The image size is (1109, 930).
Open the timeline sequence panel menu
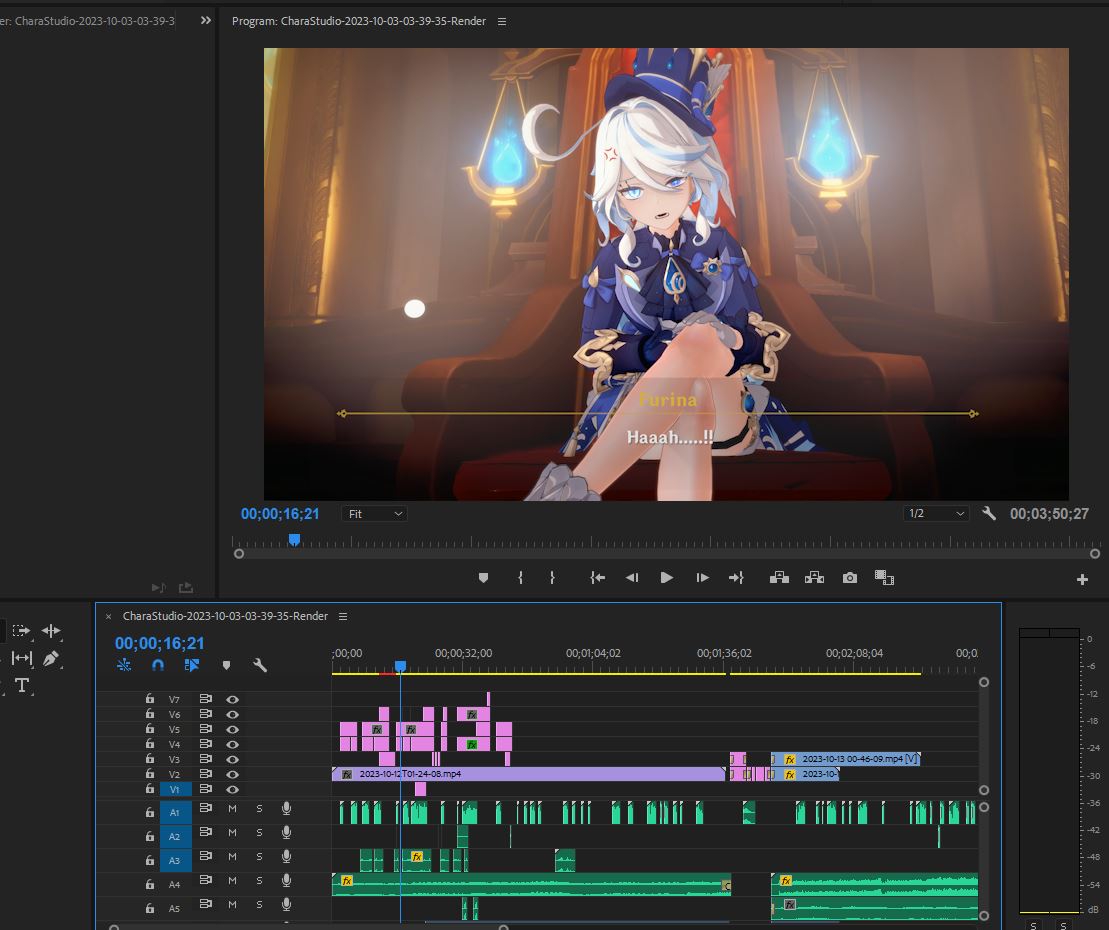(x=343, y=616)
